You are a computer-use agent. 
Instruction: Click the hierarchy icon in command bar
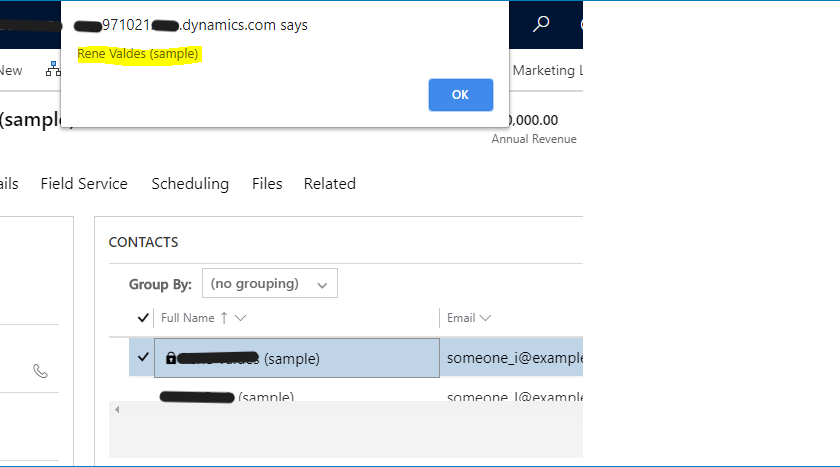(53, 70)
